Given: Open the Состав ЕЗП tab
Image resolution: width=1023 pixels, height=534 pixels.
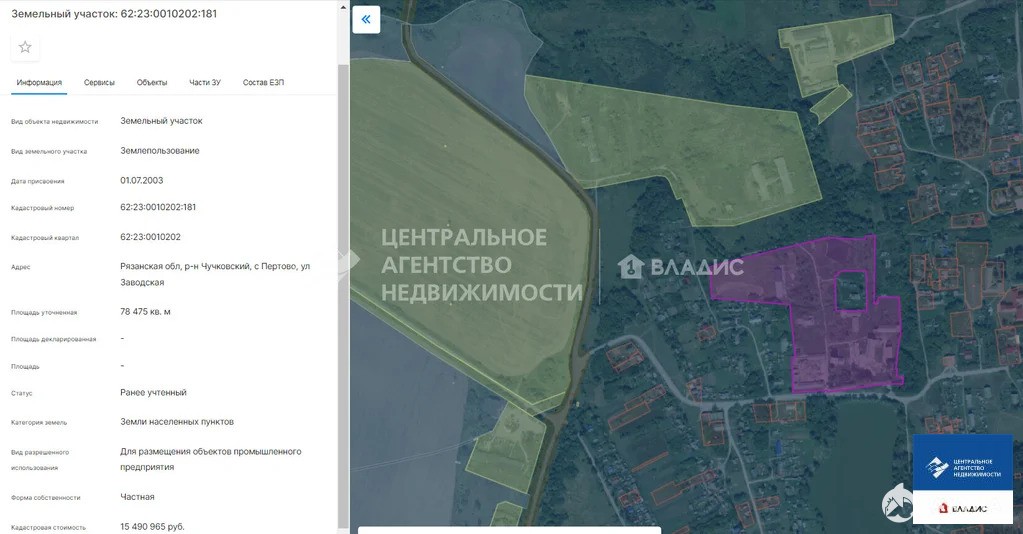Looking at the screenshot, I should 264,82.
